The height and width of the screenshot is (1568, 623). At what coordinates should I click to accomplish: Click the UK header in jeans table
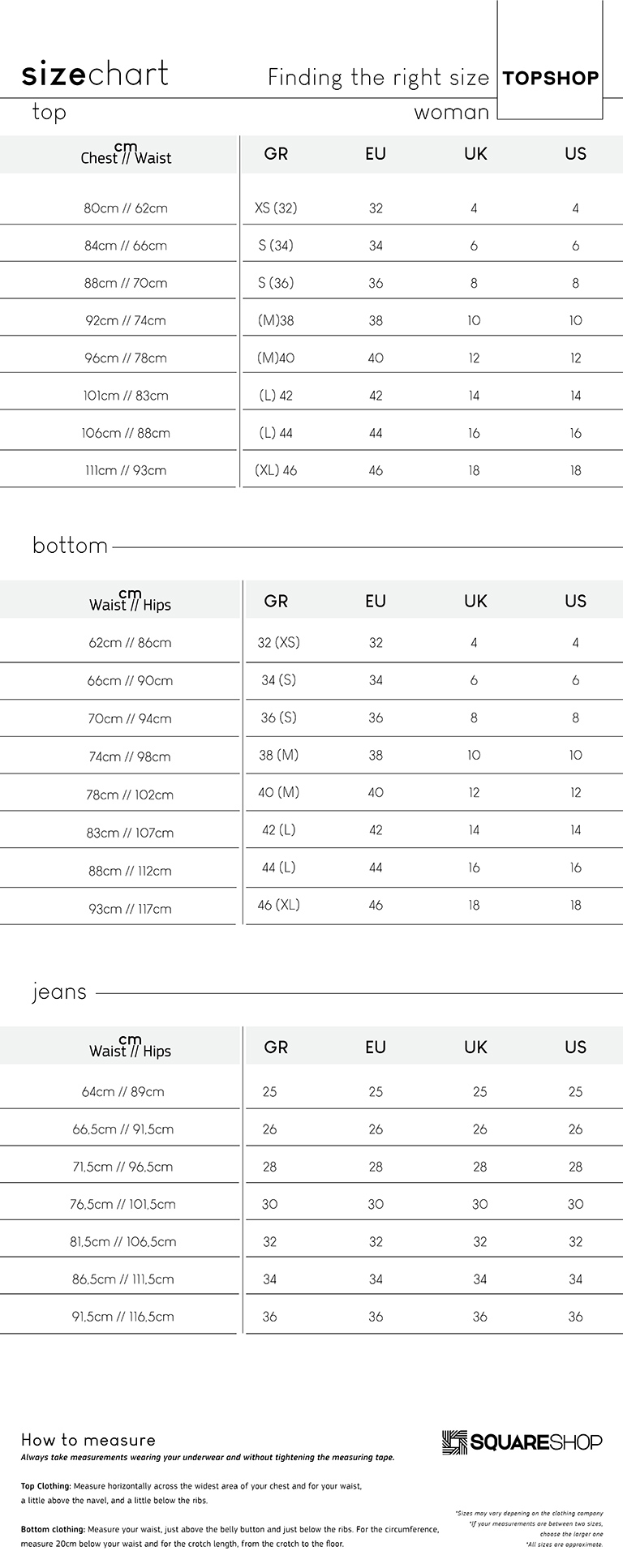[x=475, y=1047]
